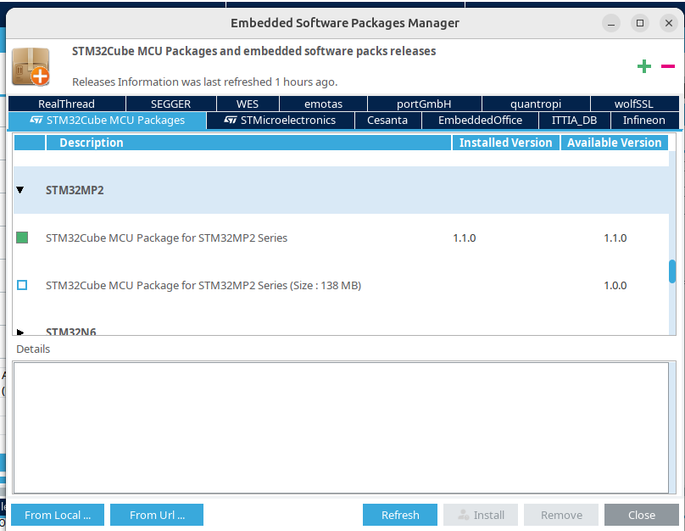Click the Description column header
The width and height of the screenshot is (685, 531).
tap(249, 142)
